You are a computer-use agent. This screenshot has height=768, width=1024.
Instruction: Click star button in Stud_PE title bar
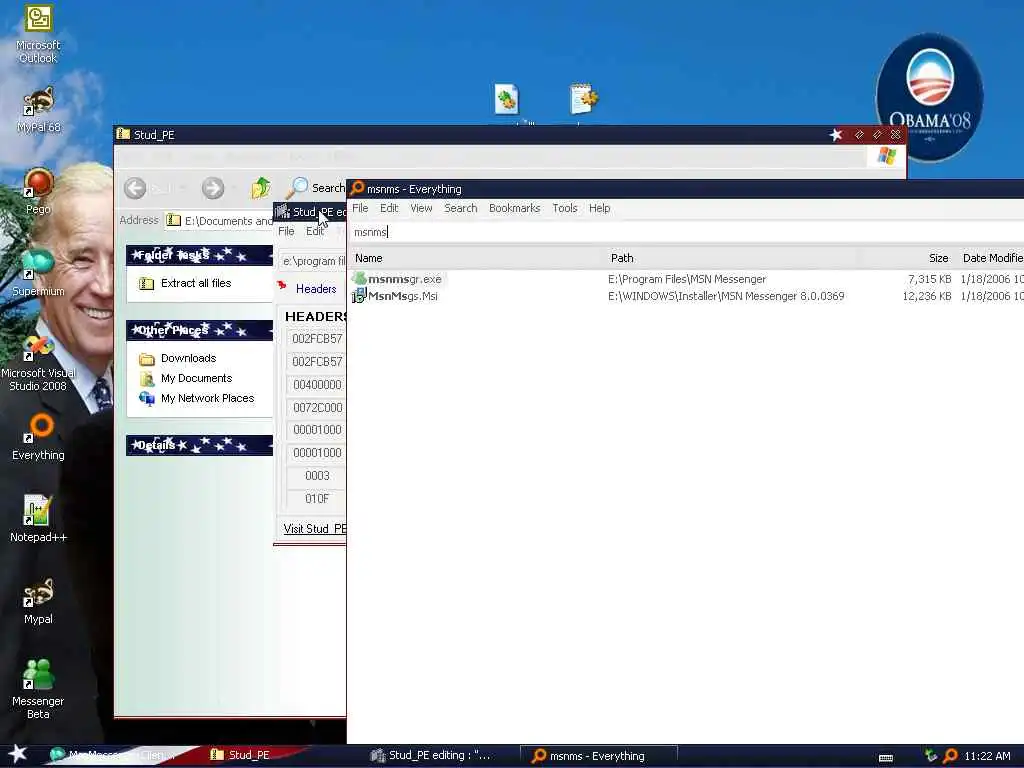(836, 135)
